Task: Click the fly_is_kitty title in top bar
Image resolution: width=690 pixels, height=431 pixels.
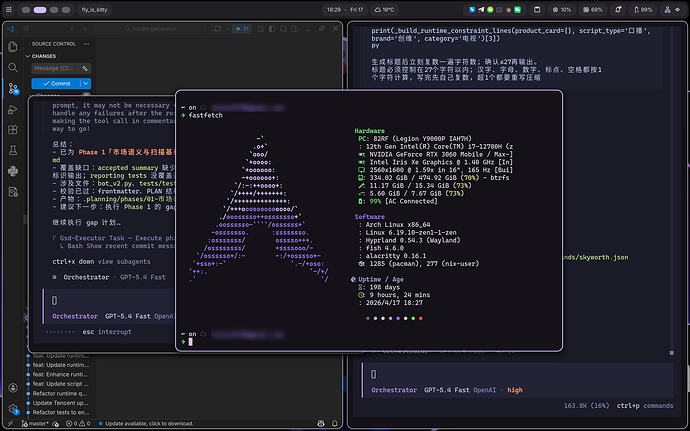Action: click(x=94, y=9)
